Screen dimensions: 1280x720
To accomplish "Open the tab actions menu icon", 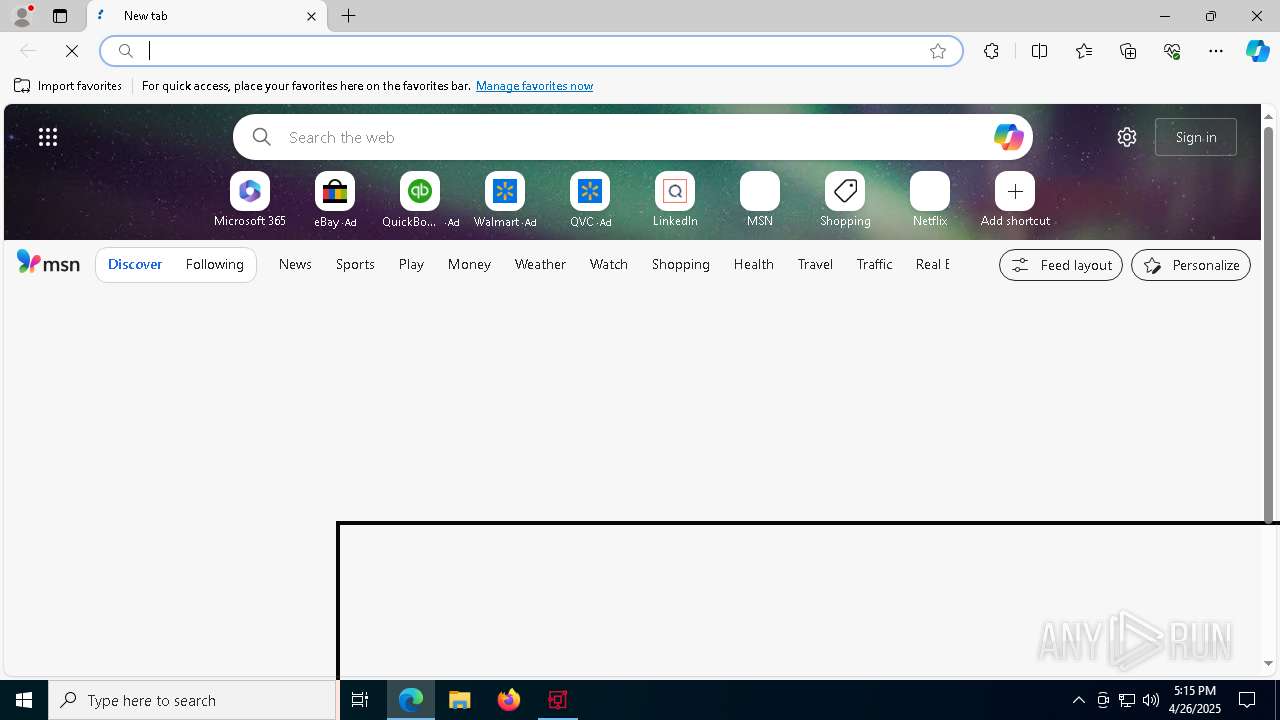I will click(x=60, y=16).
